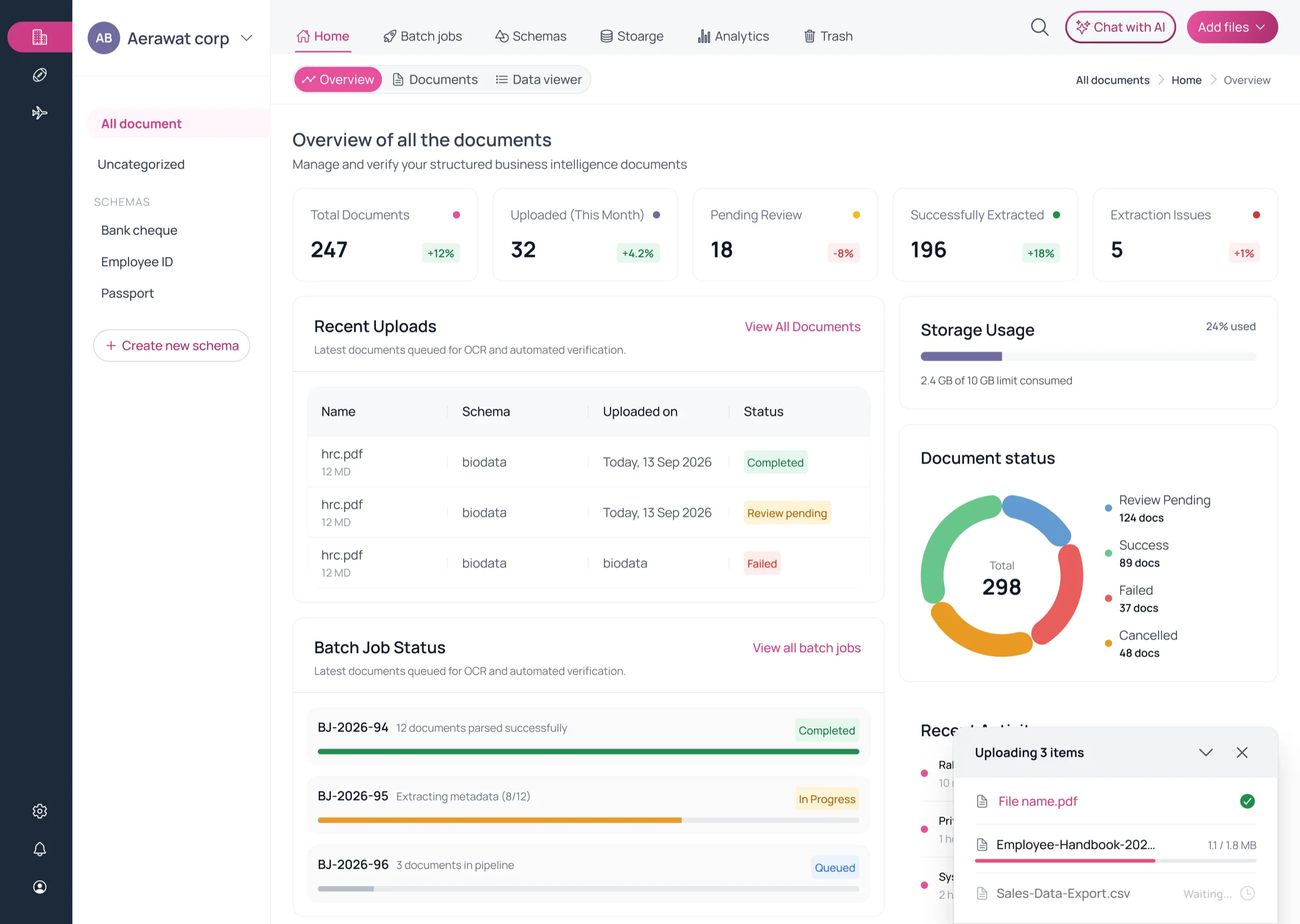The image size is (1300, 924).
Task: Click the pink dot on the Total Documents card
Action: click(456, 214)
